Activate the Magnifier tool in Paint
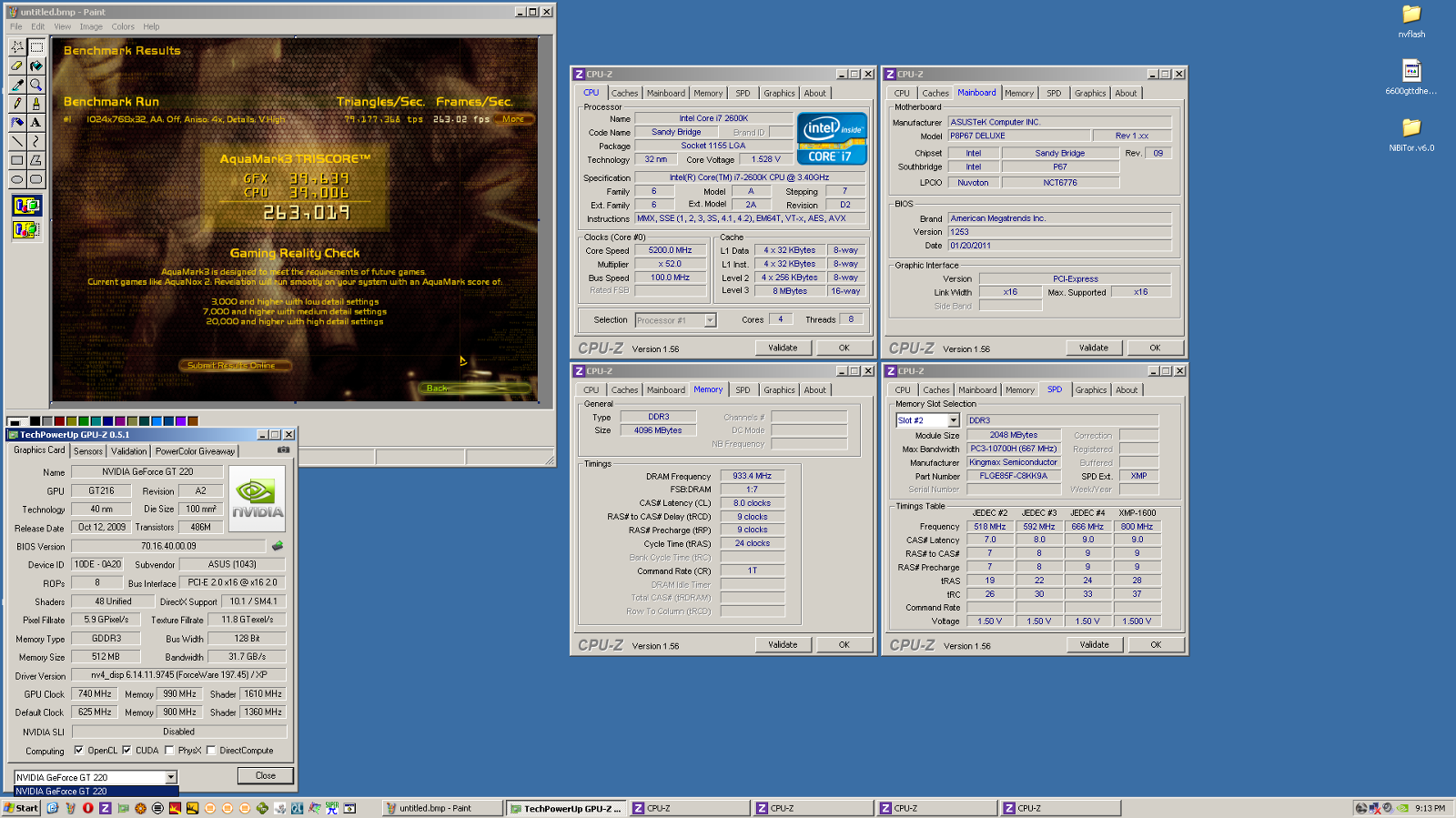The image size is (1456, 818). [36, 85]
